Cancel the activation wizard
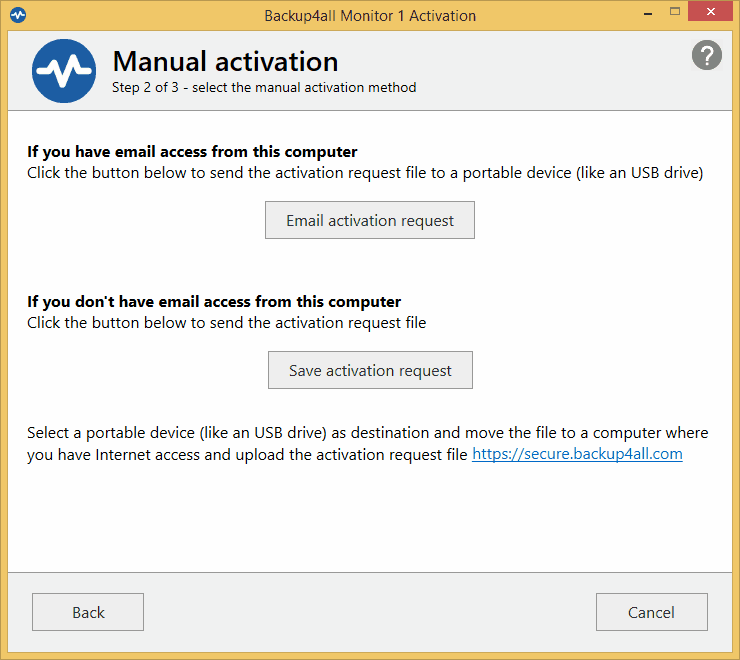The image size is (740, 660). (651, 612)
